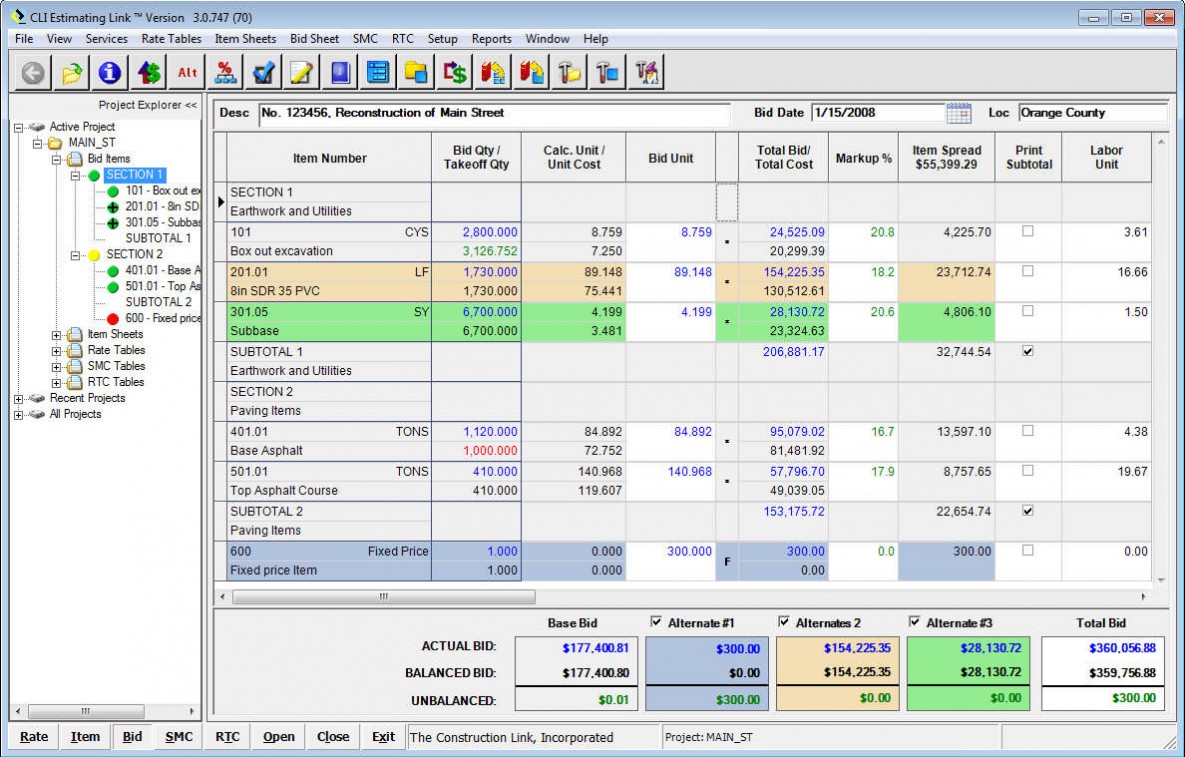This screenshot has width=1185, height=757.
Task: Open the Rate Tables menu
Action: click(172, 39)
